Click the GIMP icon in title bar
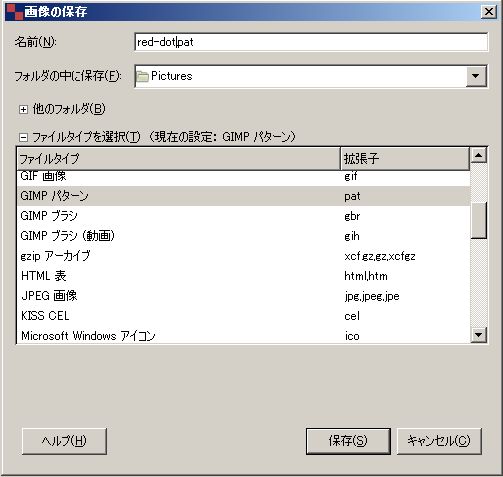The image size is (503, 477). click(x=15, y=12)
